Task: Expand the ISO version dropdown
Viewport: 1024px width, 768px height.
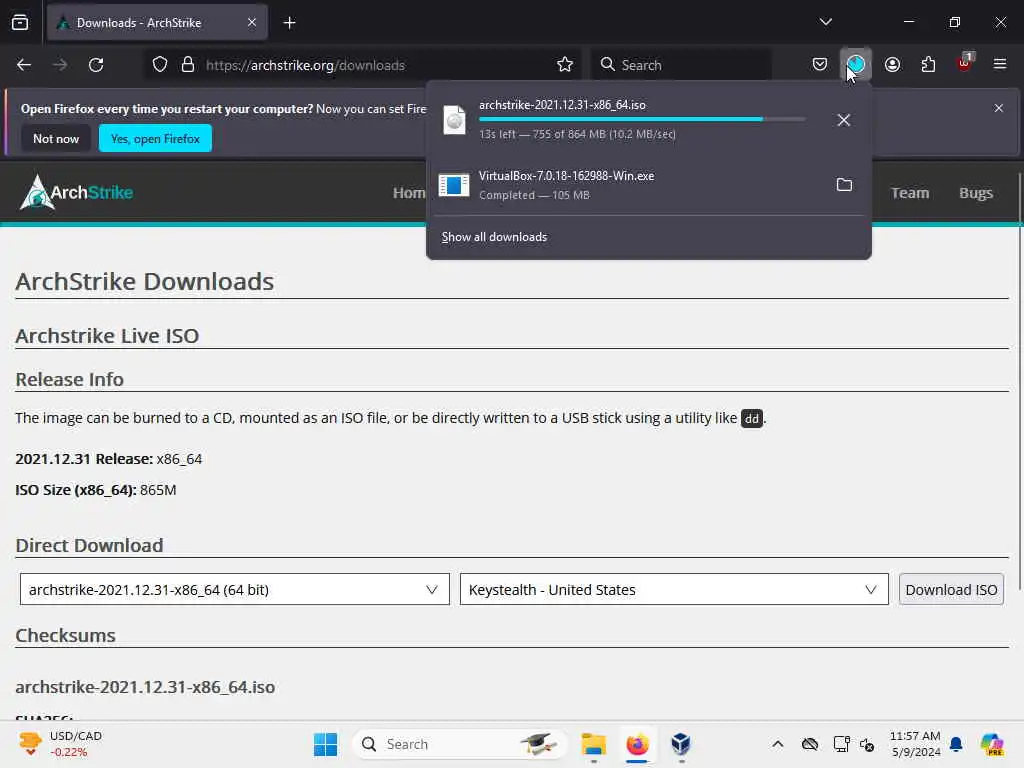Action: tap(234, 589)
